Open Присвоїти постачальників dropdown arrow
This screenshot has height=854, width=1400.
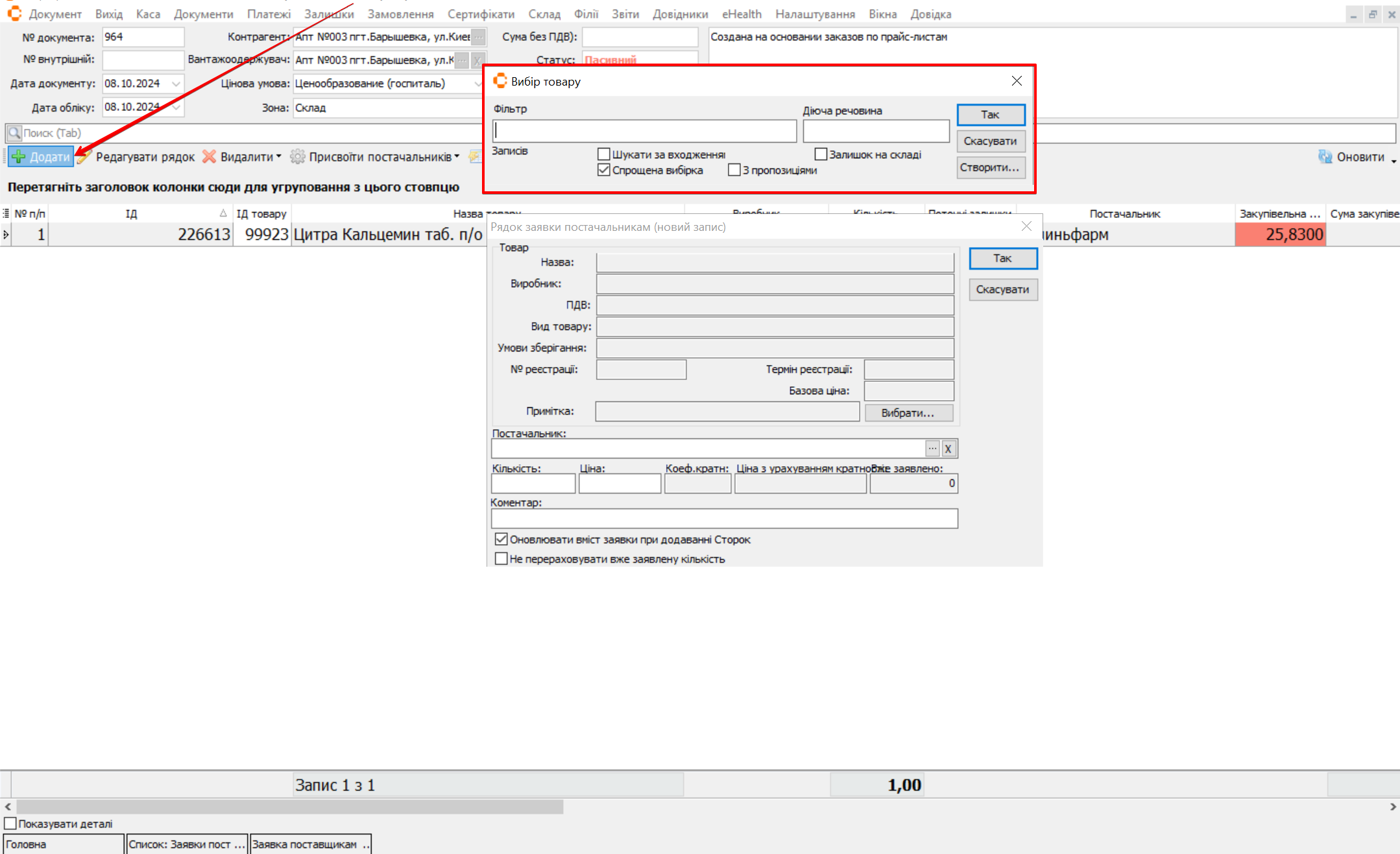[x=457, y=157]
